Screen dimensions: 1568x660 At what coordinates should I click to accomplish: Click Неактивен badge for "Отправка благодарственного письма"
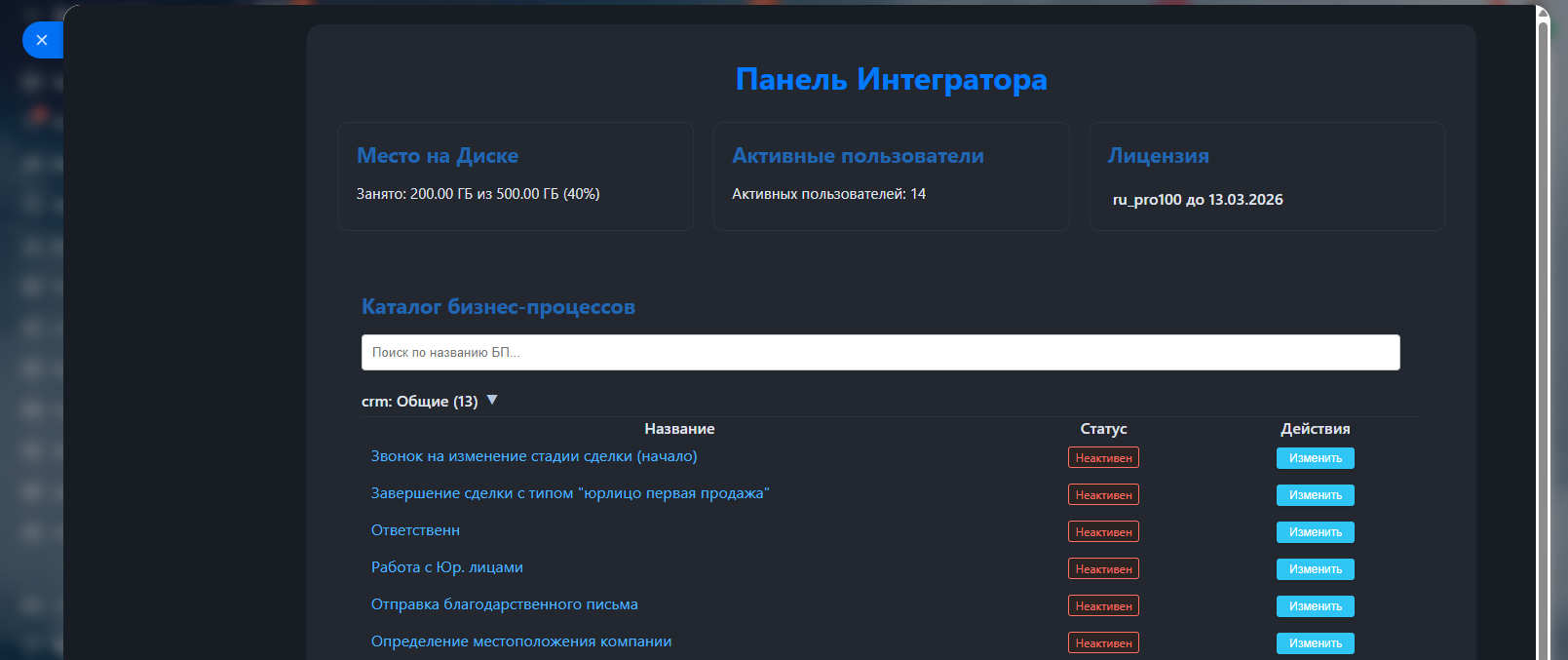pos(1103,606)
